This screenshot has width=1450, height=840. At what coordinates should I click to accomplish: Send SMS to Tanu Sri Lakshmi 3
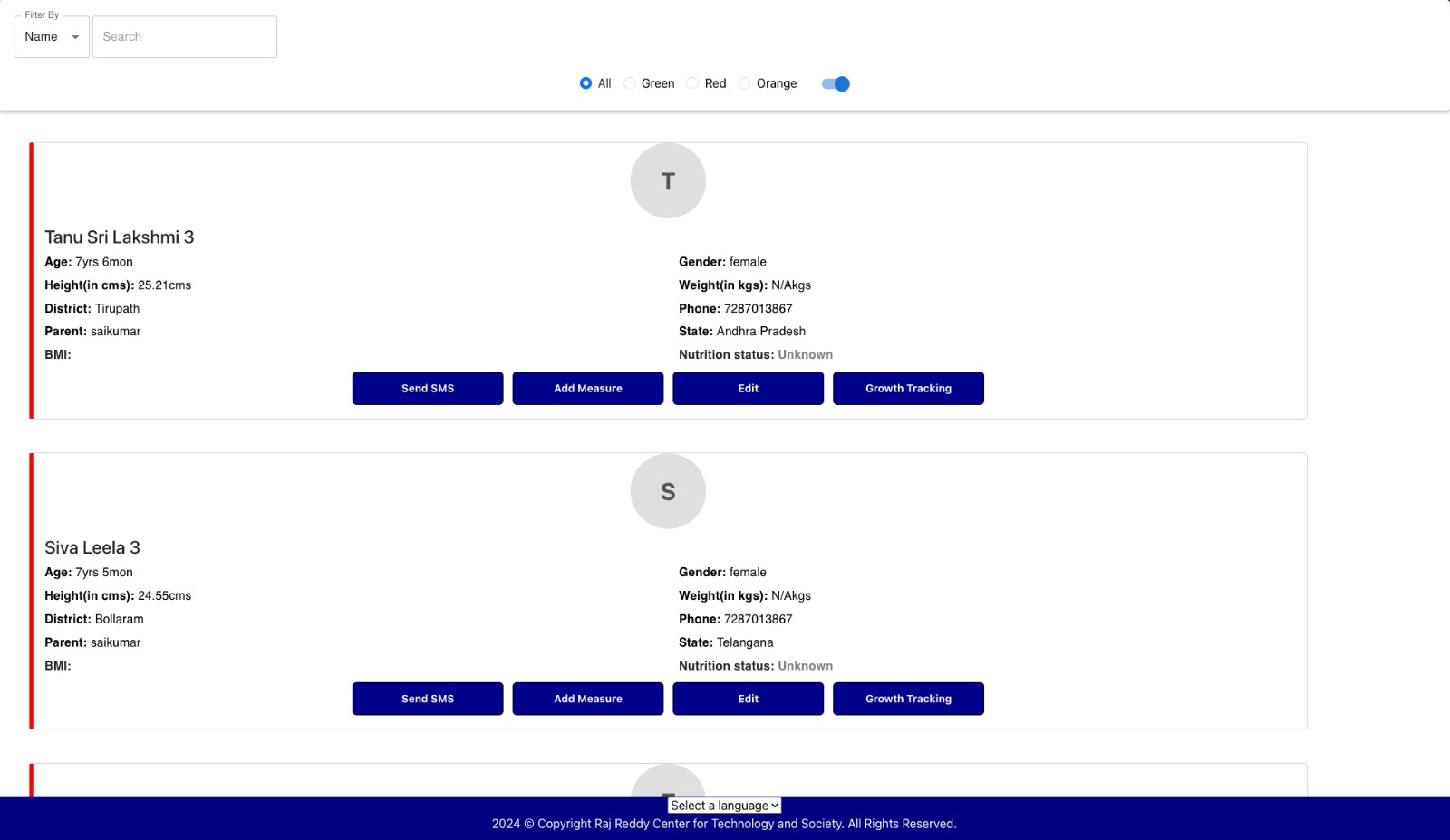pos(428,388)
